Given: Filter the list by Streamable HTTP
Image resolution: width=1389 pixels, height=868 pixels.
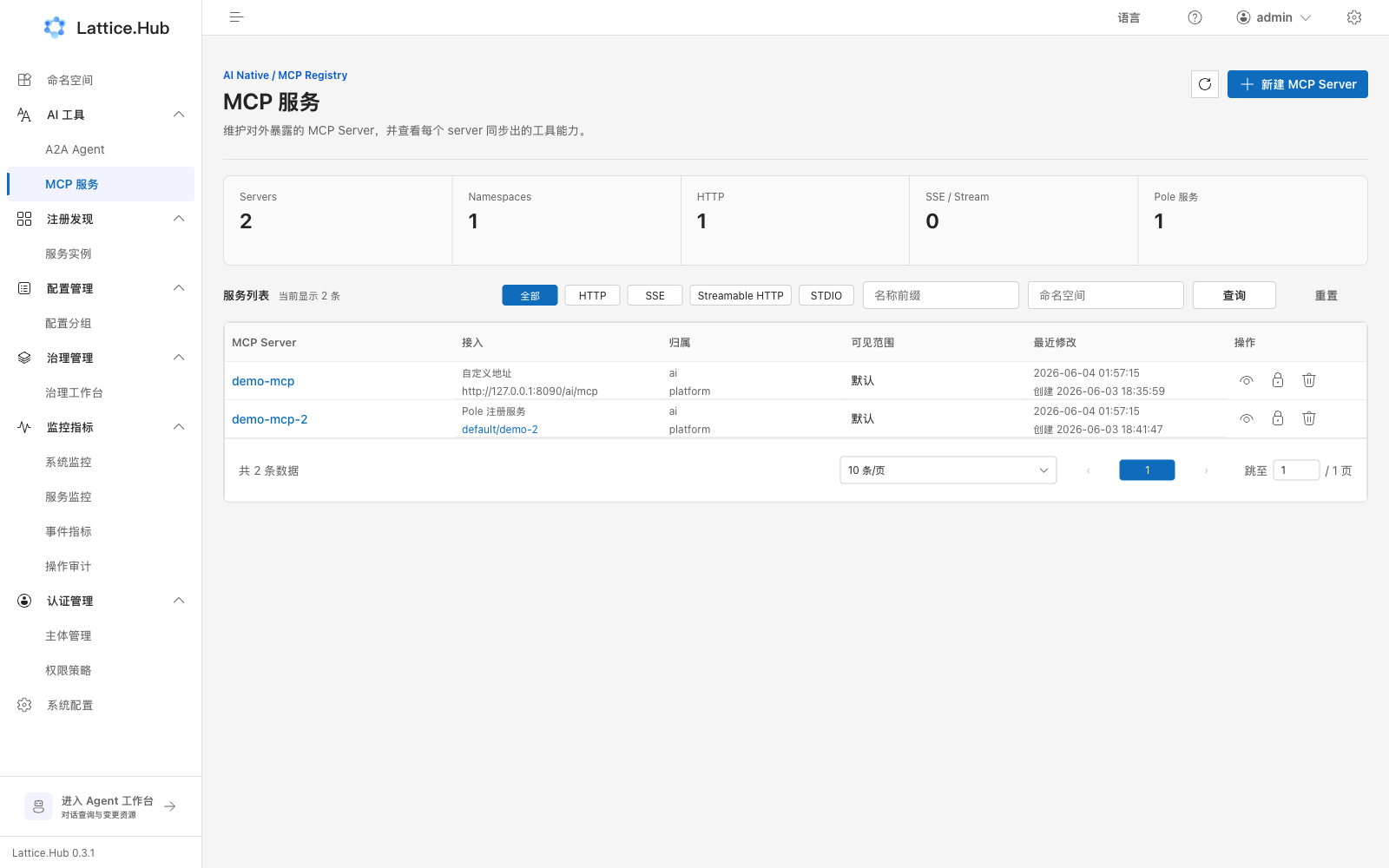Looking at the screenshot, I should 741,295.
